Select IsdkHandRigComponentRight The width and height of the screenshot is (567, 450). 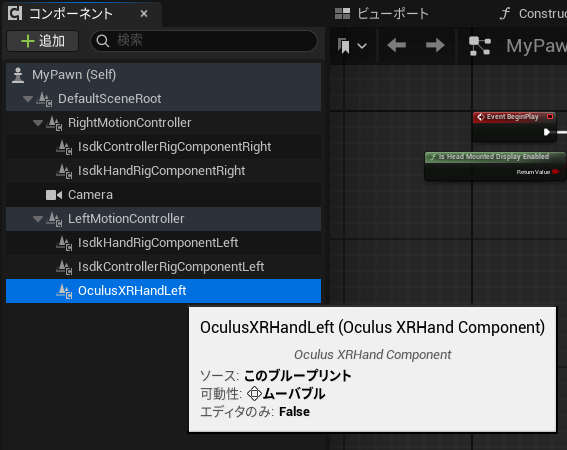(x=163, y=171)
